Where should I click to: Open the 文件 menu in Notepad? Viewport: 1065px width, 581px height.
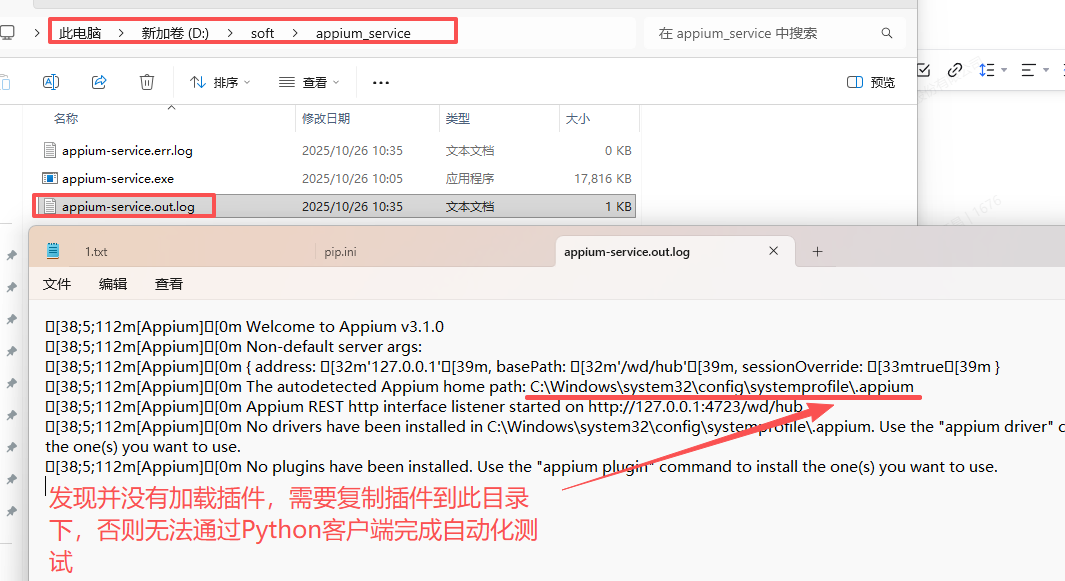pyautogui.click(x=57, y=284)
